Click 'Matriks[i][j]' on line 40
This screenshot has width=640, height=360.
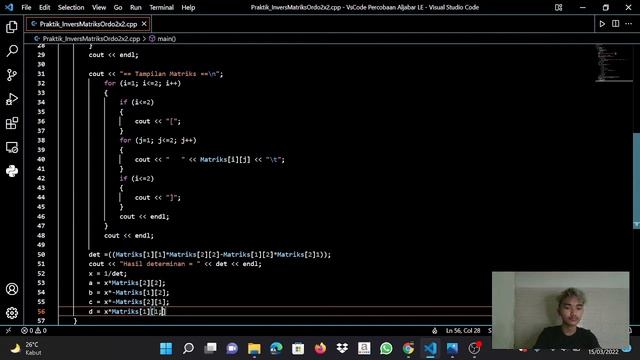click(225, 160)
